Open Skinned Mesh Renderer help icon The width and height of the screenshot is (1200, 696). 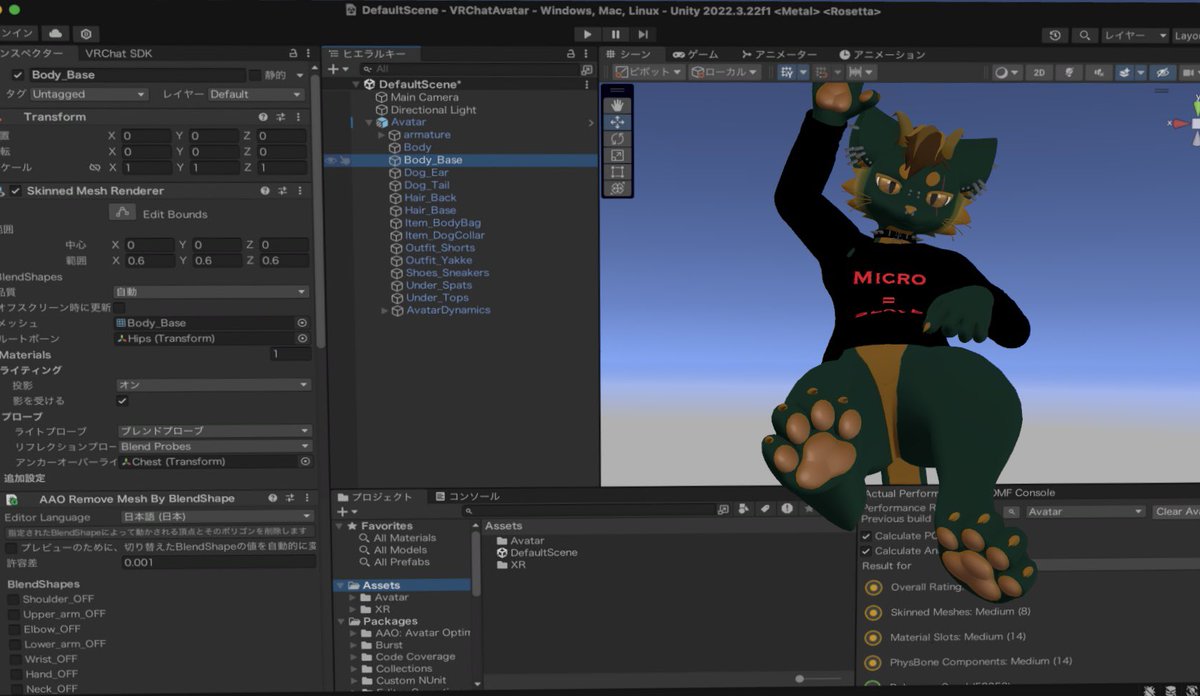coord(265,191)
